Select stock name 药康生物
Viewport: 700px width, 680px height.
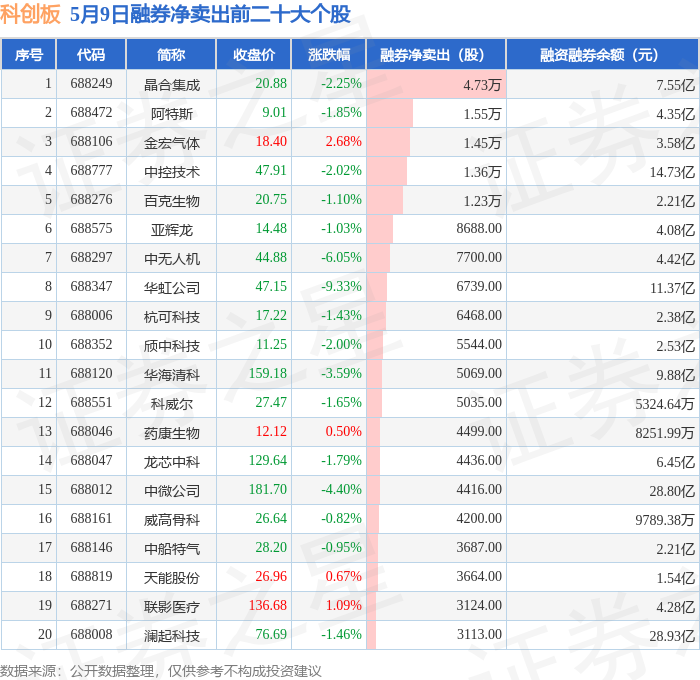[x=171, y=433]
